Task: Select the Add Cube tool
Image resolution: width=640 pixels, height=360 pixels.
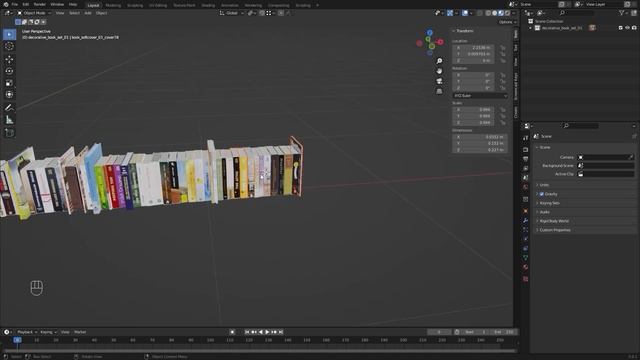Action: 9,133
